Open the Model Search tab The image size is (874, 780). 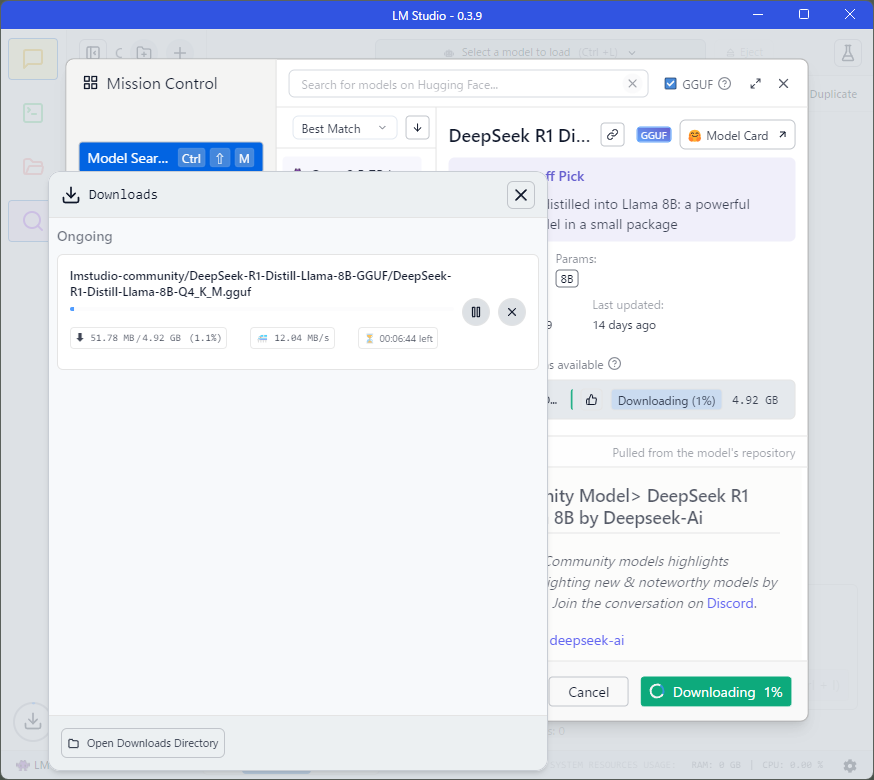[x=128, y=158]
